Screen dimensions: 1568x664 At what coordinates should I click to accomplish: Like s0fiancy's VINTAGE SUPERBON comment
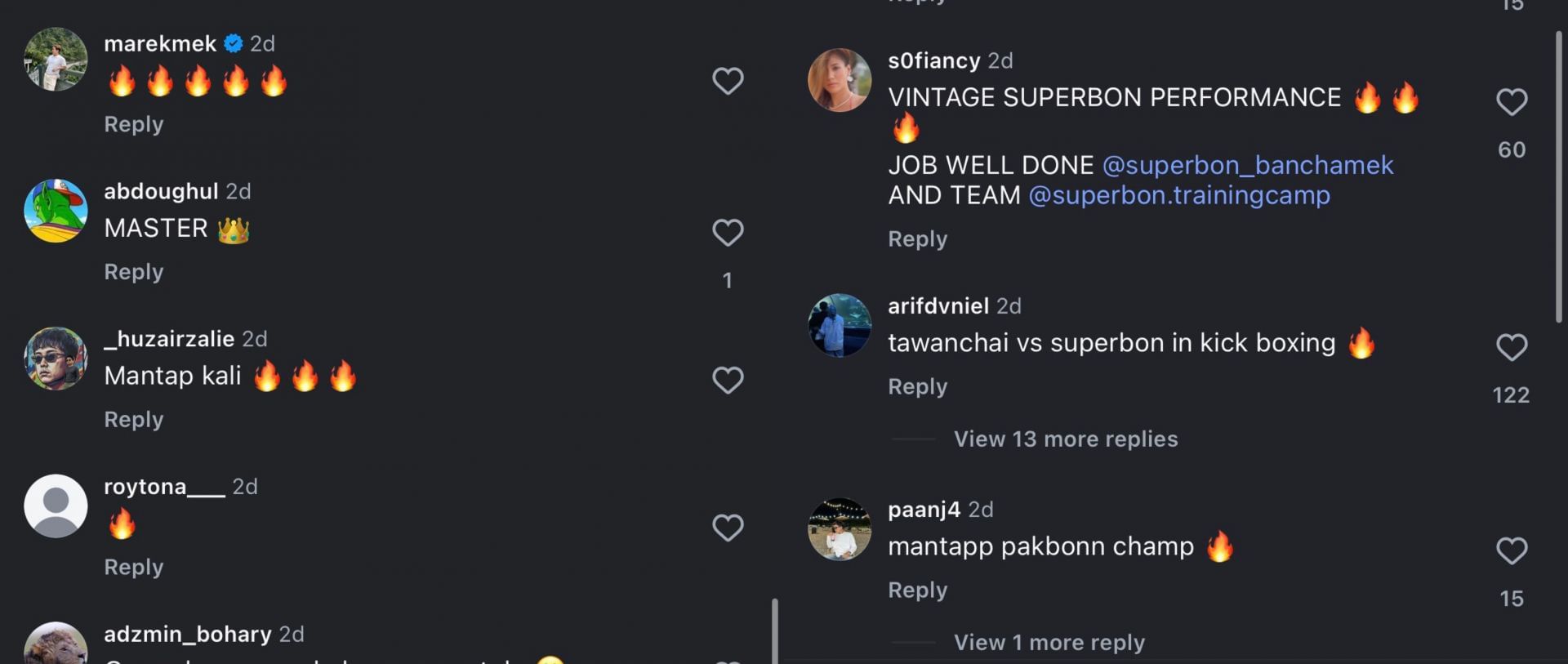coord(1512,102)
